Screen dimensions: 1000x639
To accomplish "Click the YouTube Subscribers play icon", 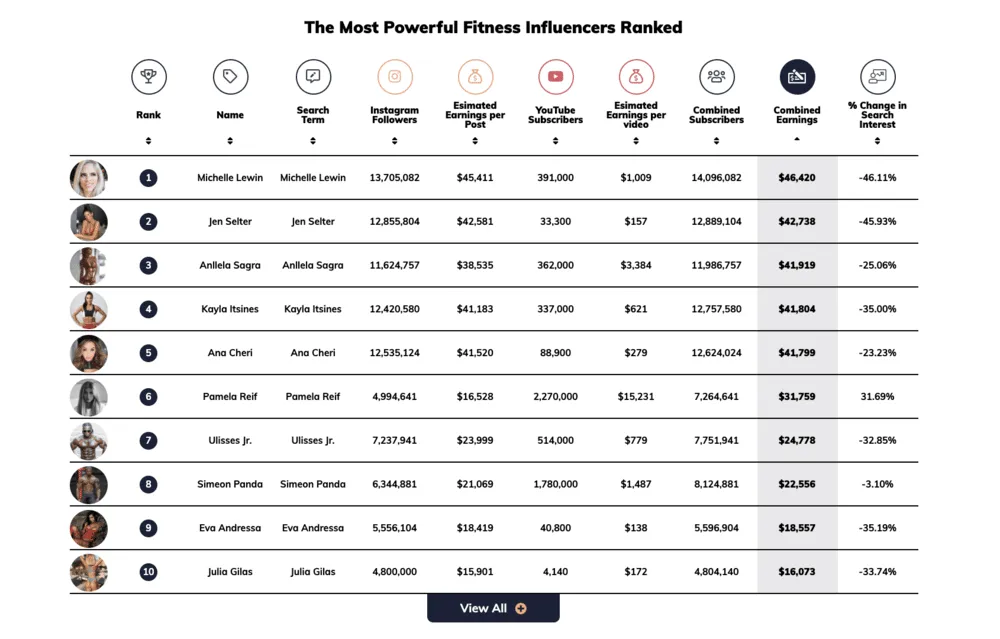I will pyautogui.click(x=555, y=76).
